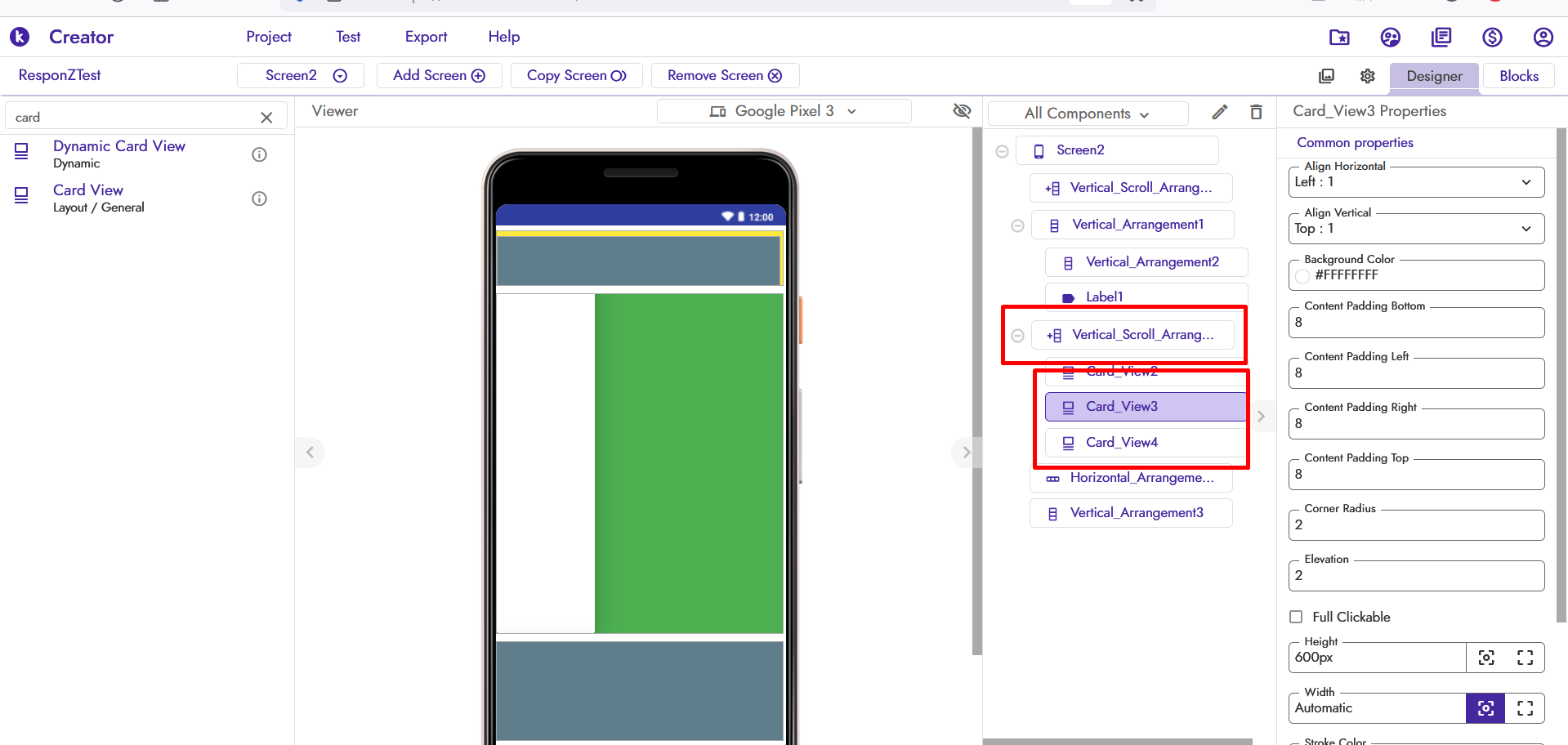1568x745 pixels.
Task: Open the dollar sign subscription icon
Action: point(1492,37)
